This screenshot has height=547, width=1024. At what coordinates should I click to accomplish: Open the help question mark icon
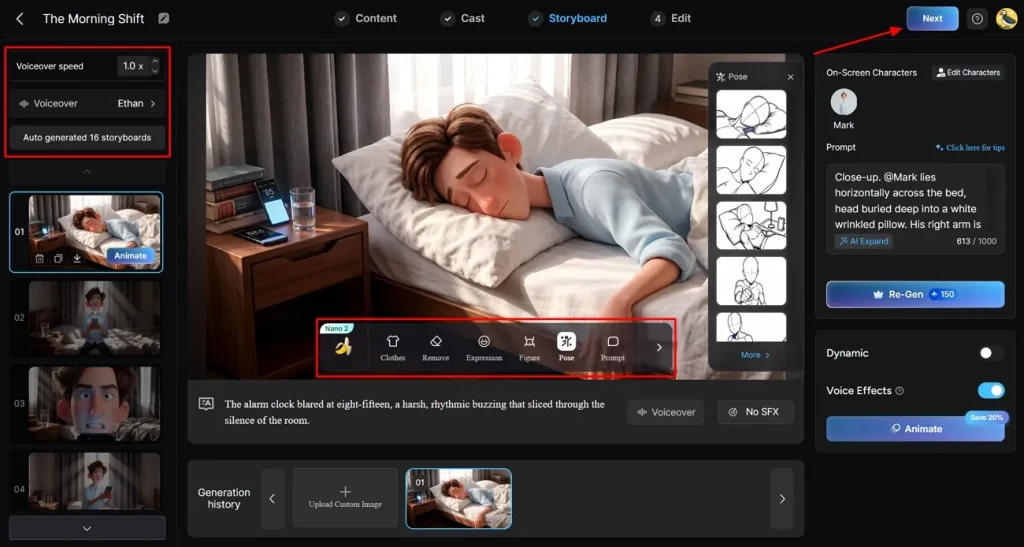pos(977,18)
